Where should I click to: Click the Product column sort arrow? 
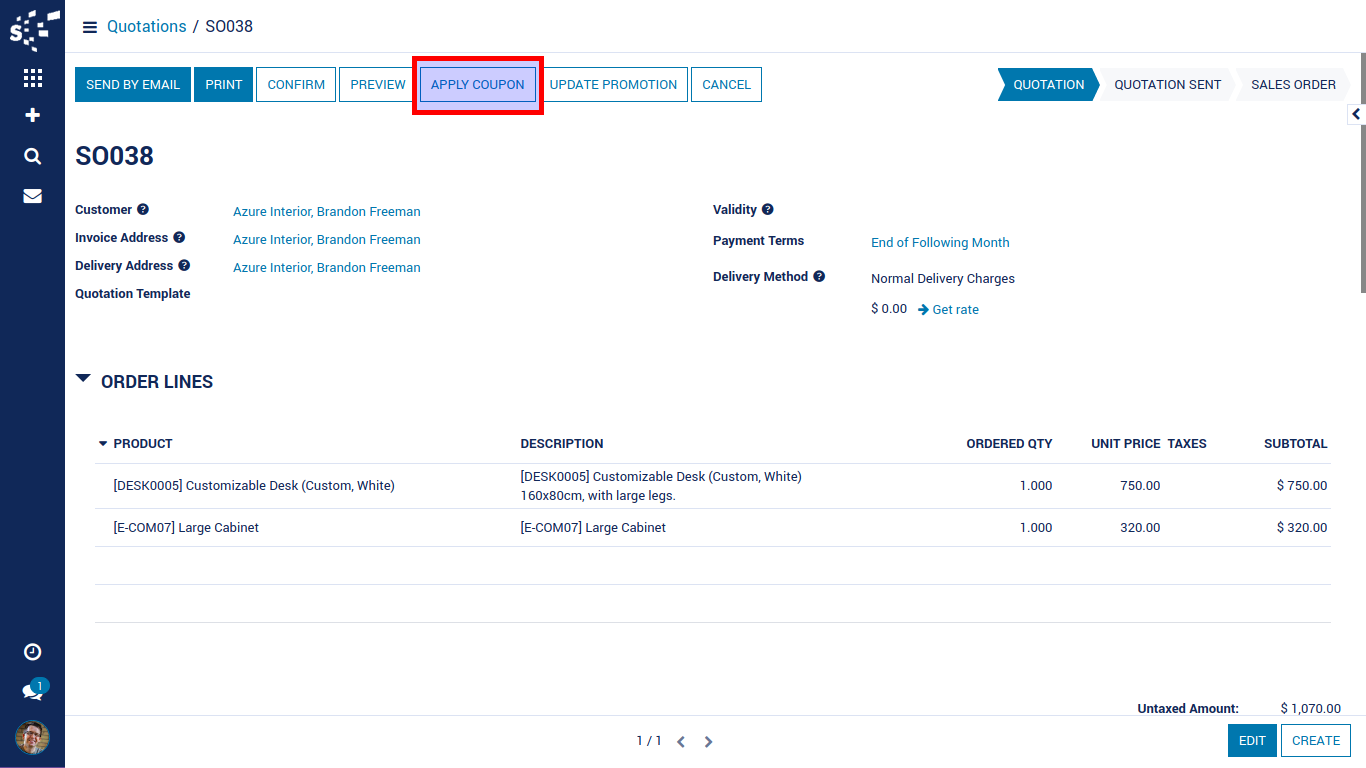[102, 444]
